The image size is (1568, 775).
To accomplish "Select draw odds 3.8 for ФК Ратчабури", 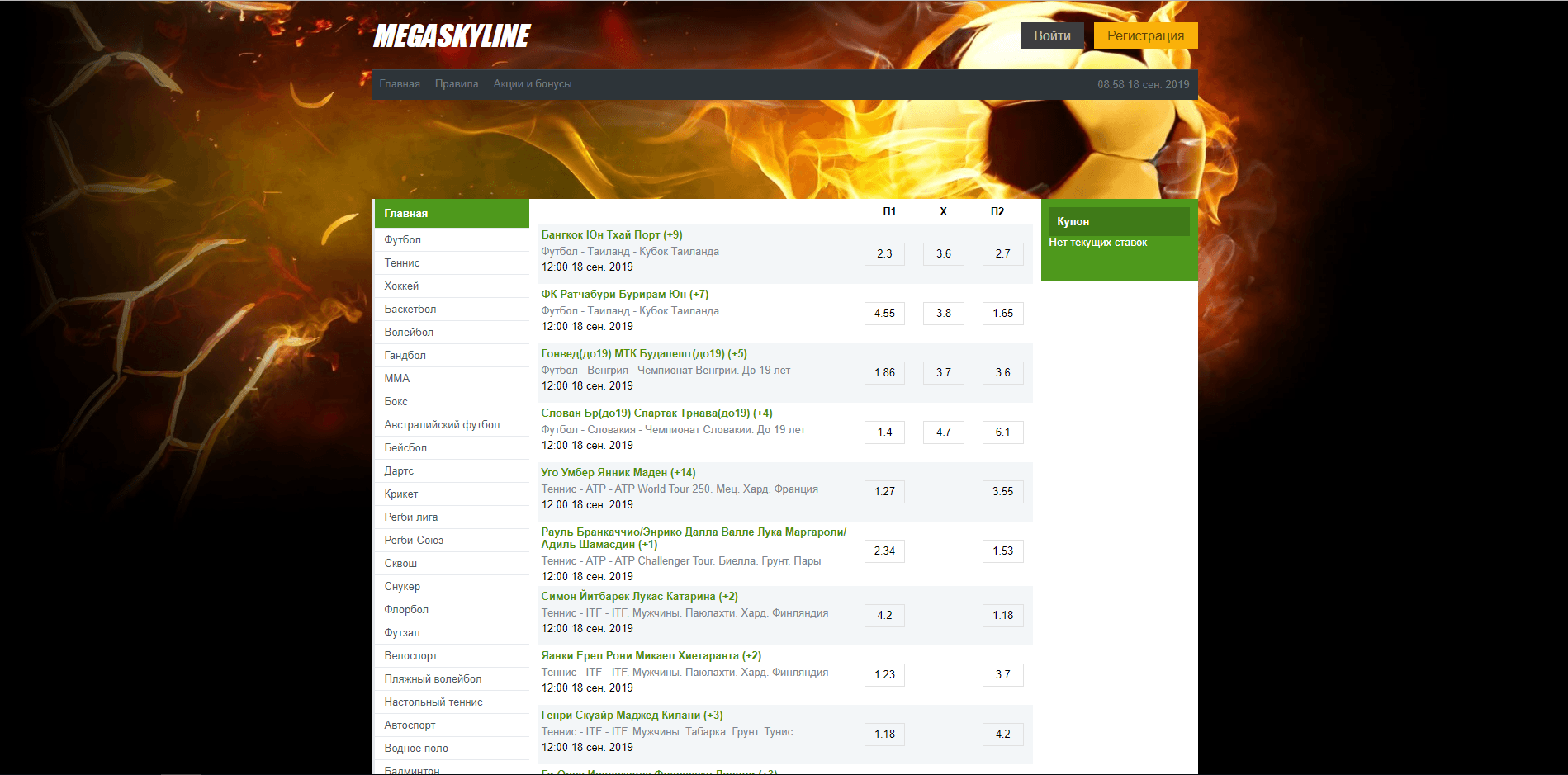I will click(x=943, y=314).
